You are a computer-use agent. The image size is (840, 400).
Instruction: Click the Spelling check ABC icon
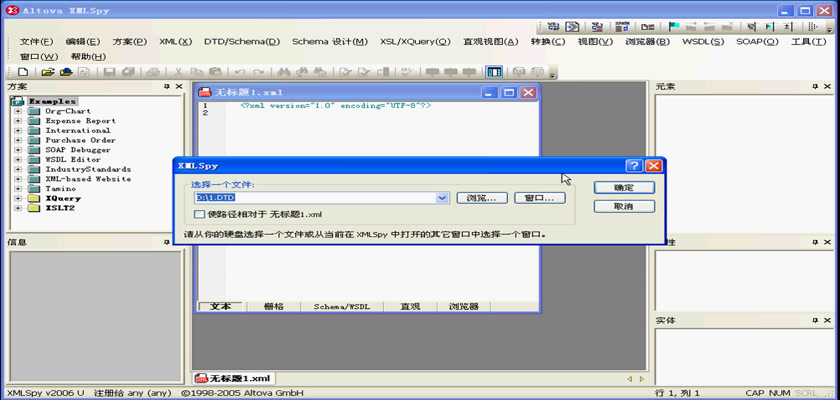408,72
